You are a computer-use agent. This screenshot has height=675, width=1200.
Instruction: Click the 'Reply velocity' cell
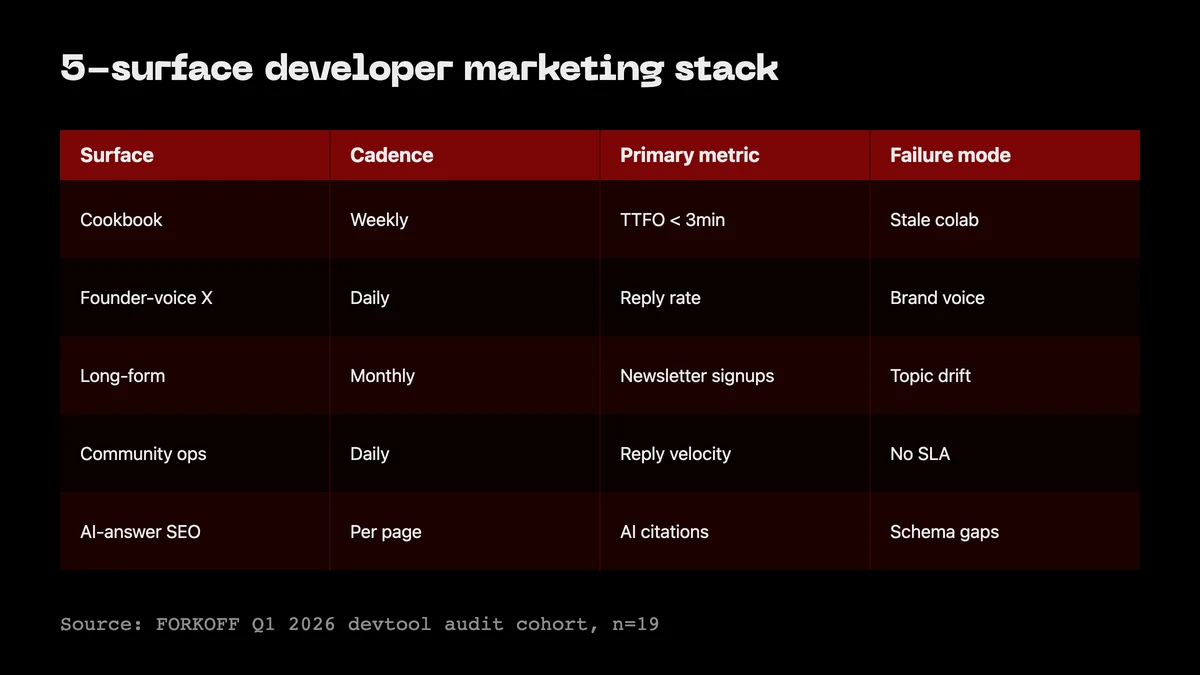pos(735,453)
